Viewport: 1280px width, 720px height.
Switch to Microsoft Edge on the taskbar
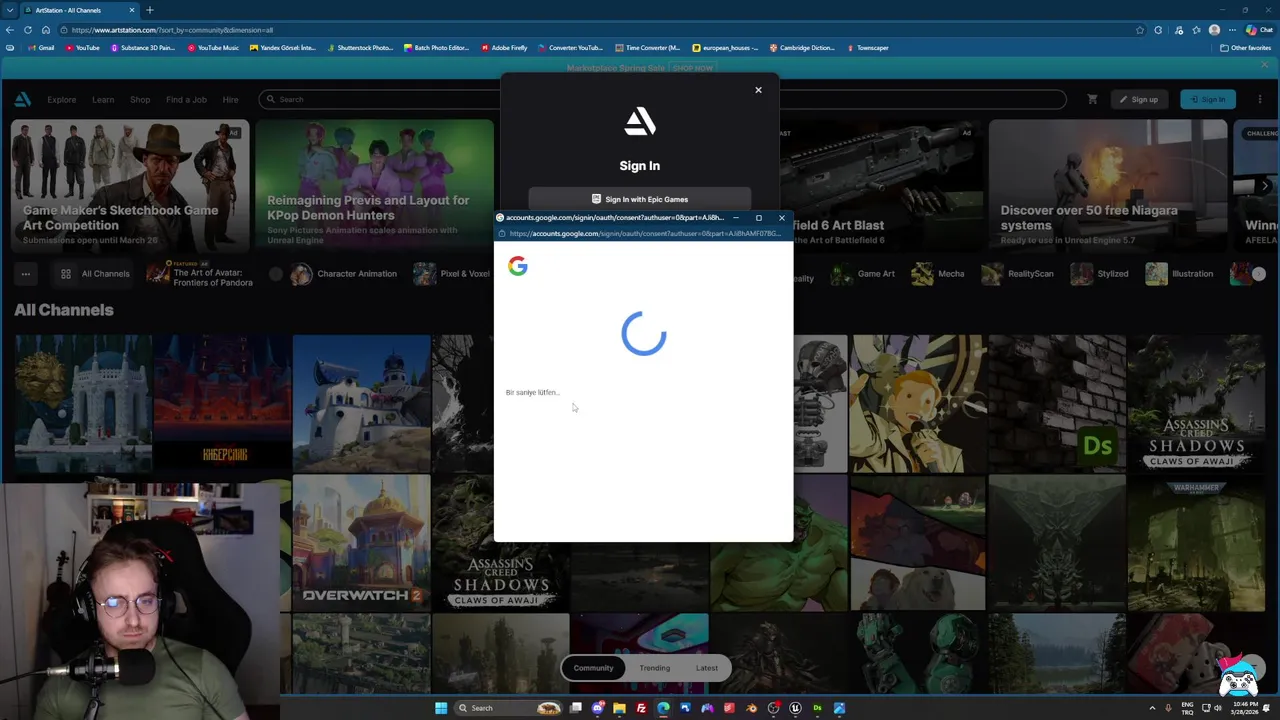click(x=664, y=708)
